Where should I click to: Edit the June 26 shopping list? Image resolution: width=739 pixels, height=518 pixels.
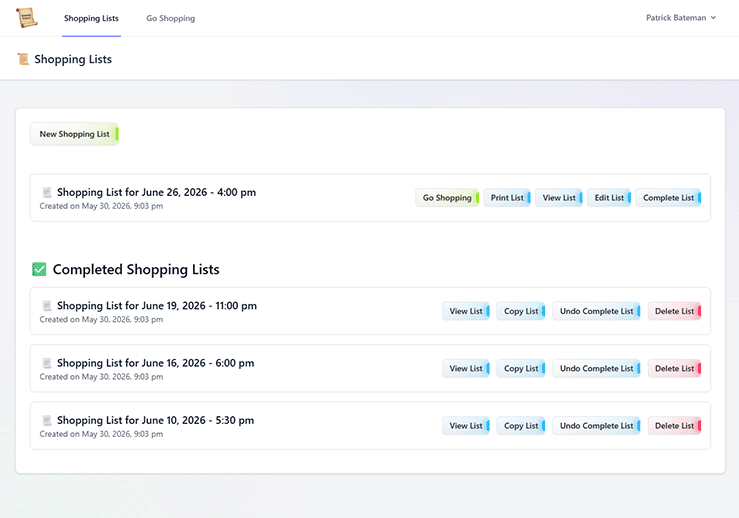pos(609,198)
